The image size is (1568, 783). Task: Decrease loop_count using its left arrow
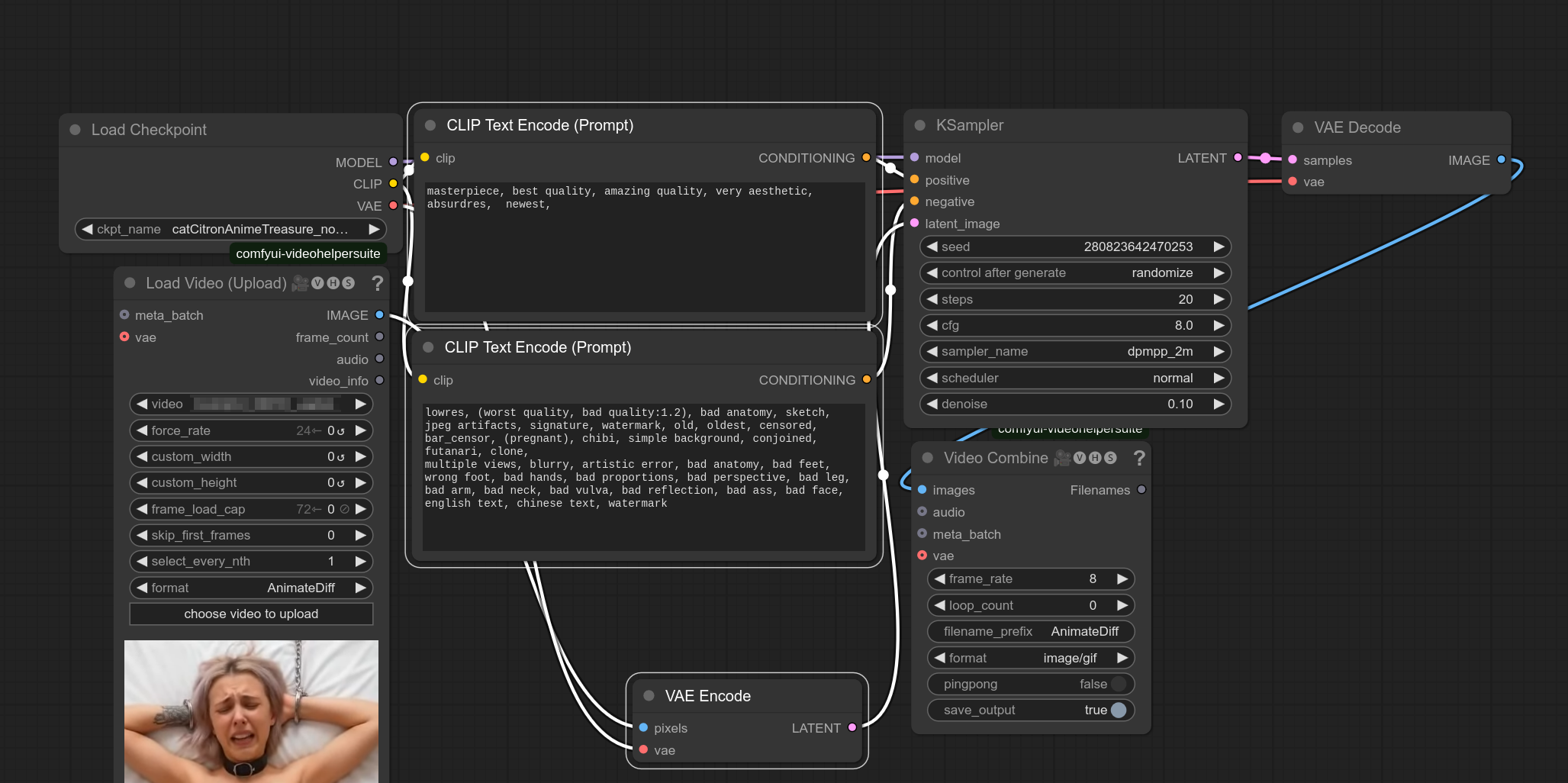coord(939,605)
